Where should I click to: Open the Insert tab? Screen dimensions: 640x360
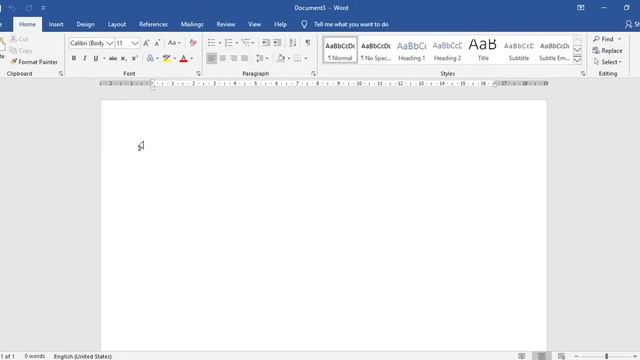pos(56,24)
